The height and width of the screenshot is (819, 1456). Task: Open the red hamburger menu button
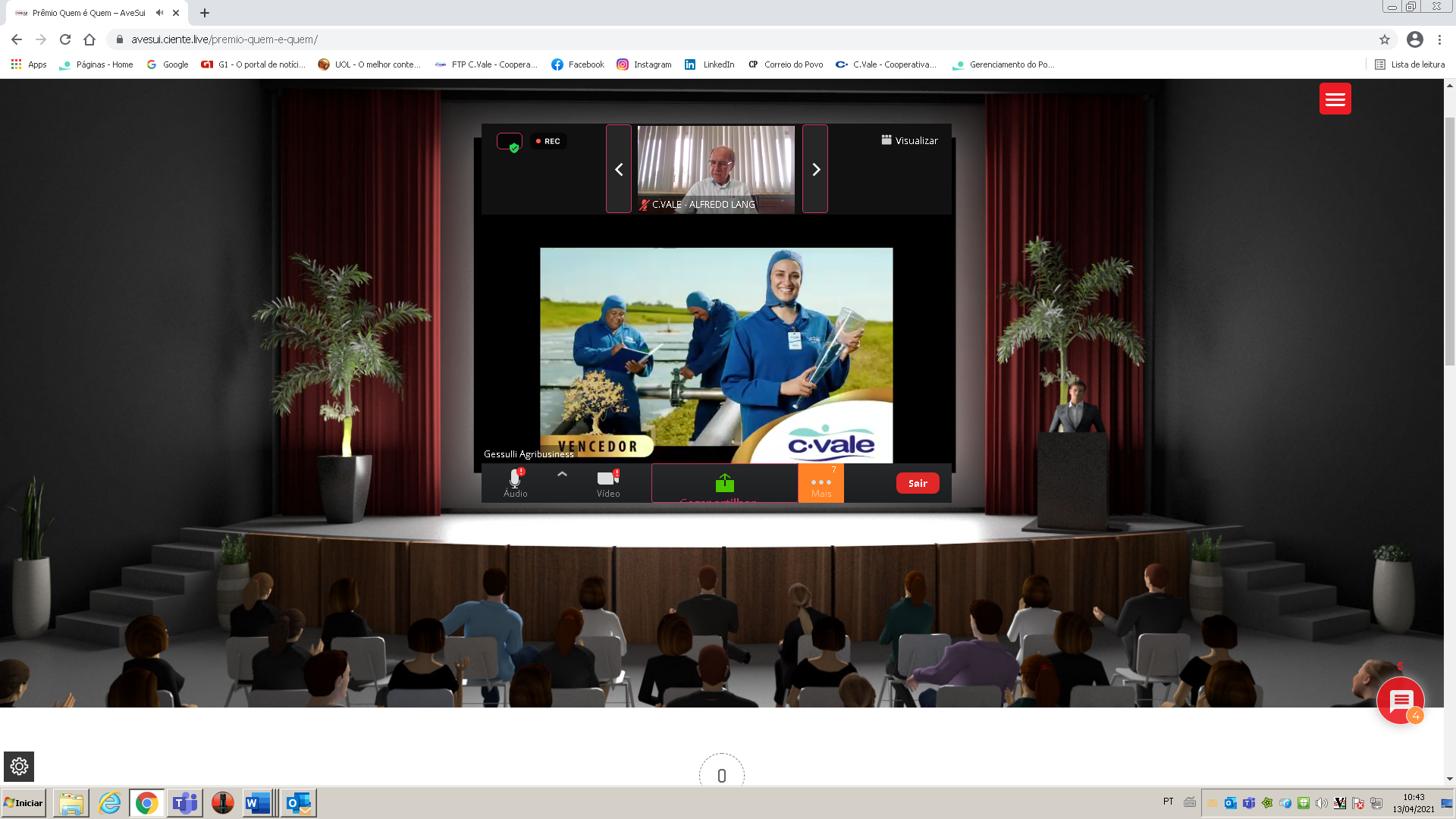coord(1335,99)
